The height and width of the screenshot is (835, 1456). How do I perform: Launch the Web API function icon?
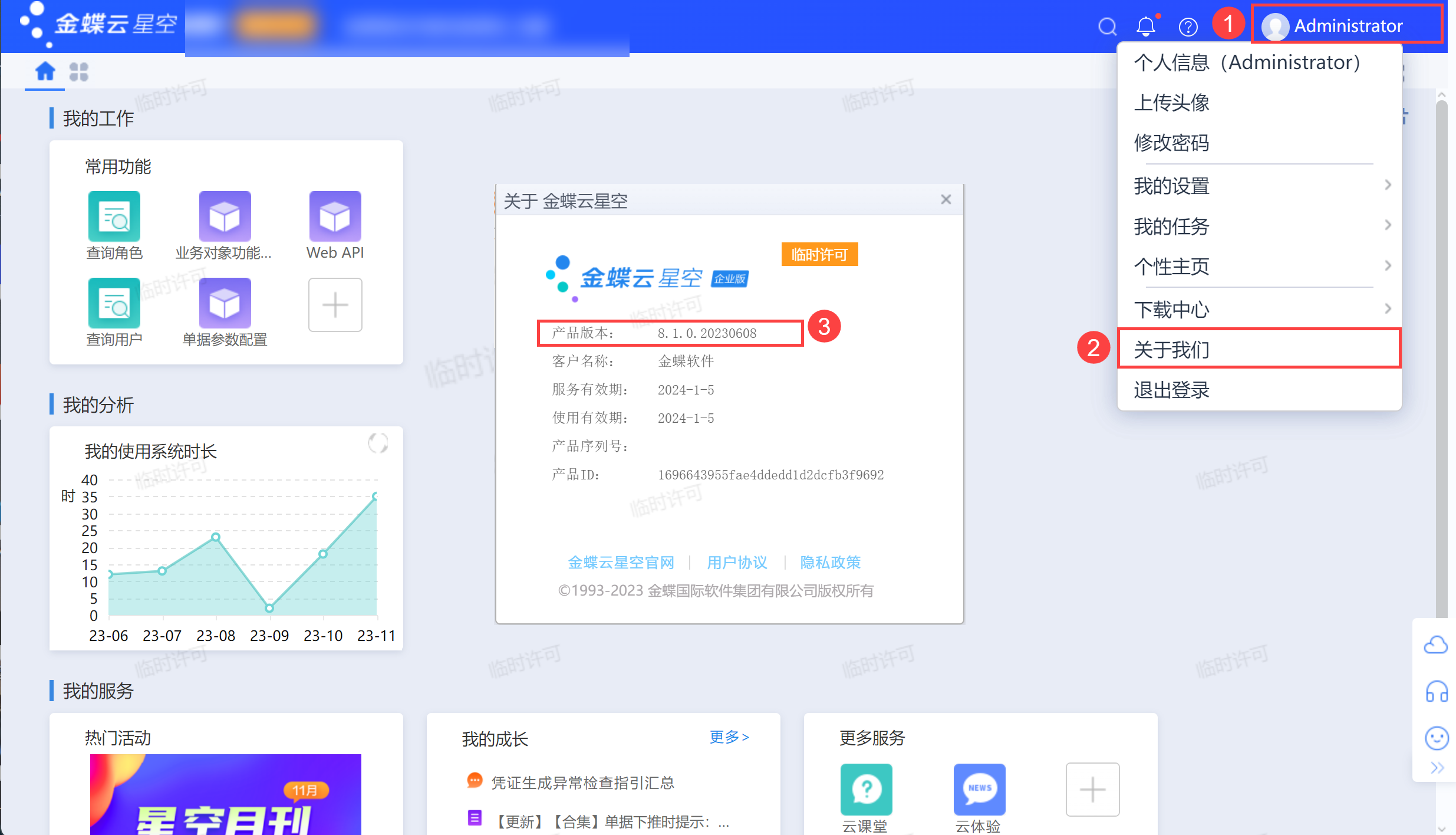pos(335,216)
